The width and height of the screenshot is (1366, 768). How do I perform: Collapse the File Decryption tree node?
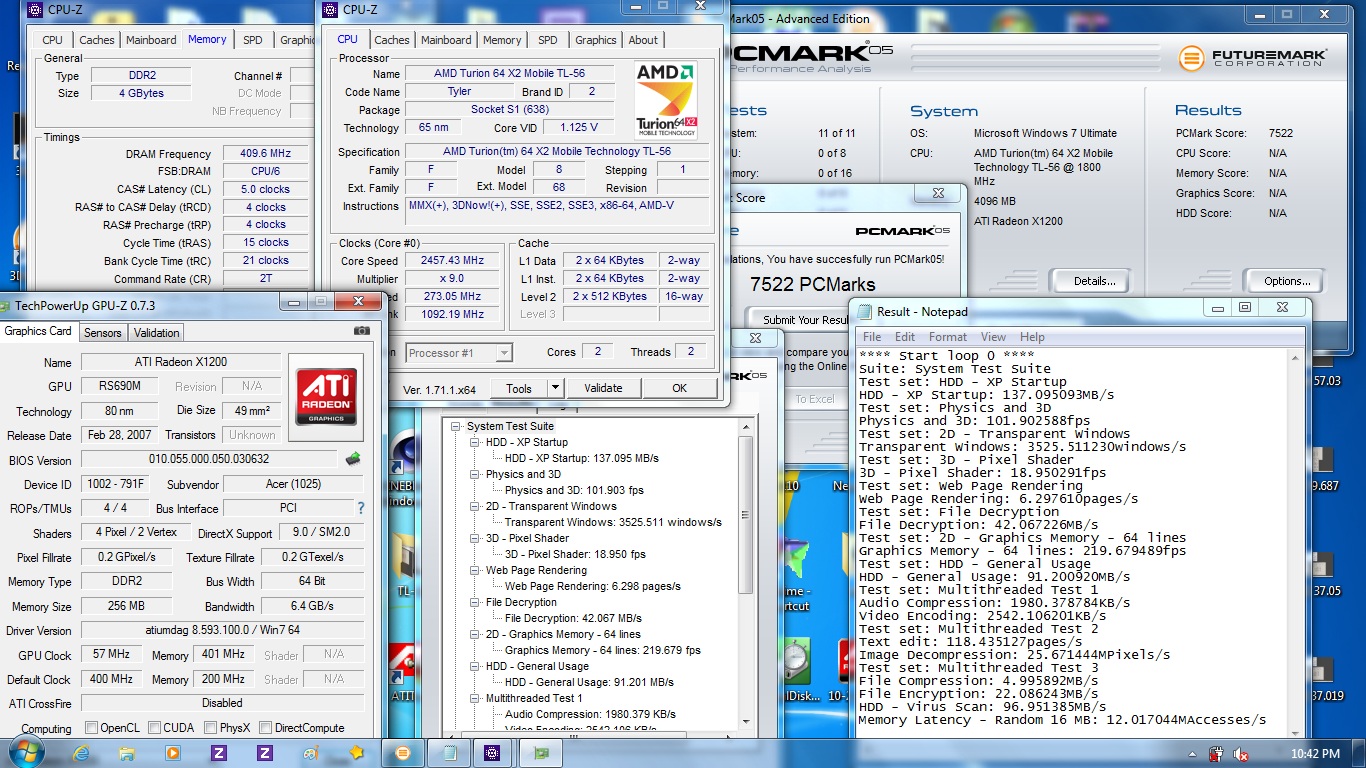tap(475, 602)
